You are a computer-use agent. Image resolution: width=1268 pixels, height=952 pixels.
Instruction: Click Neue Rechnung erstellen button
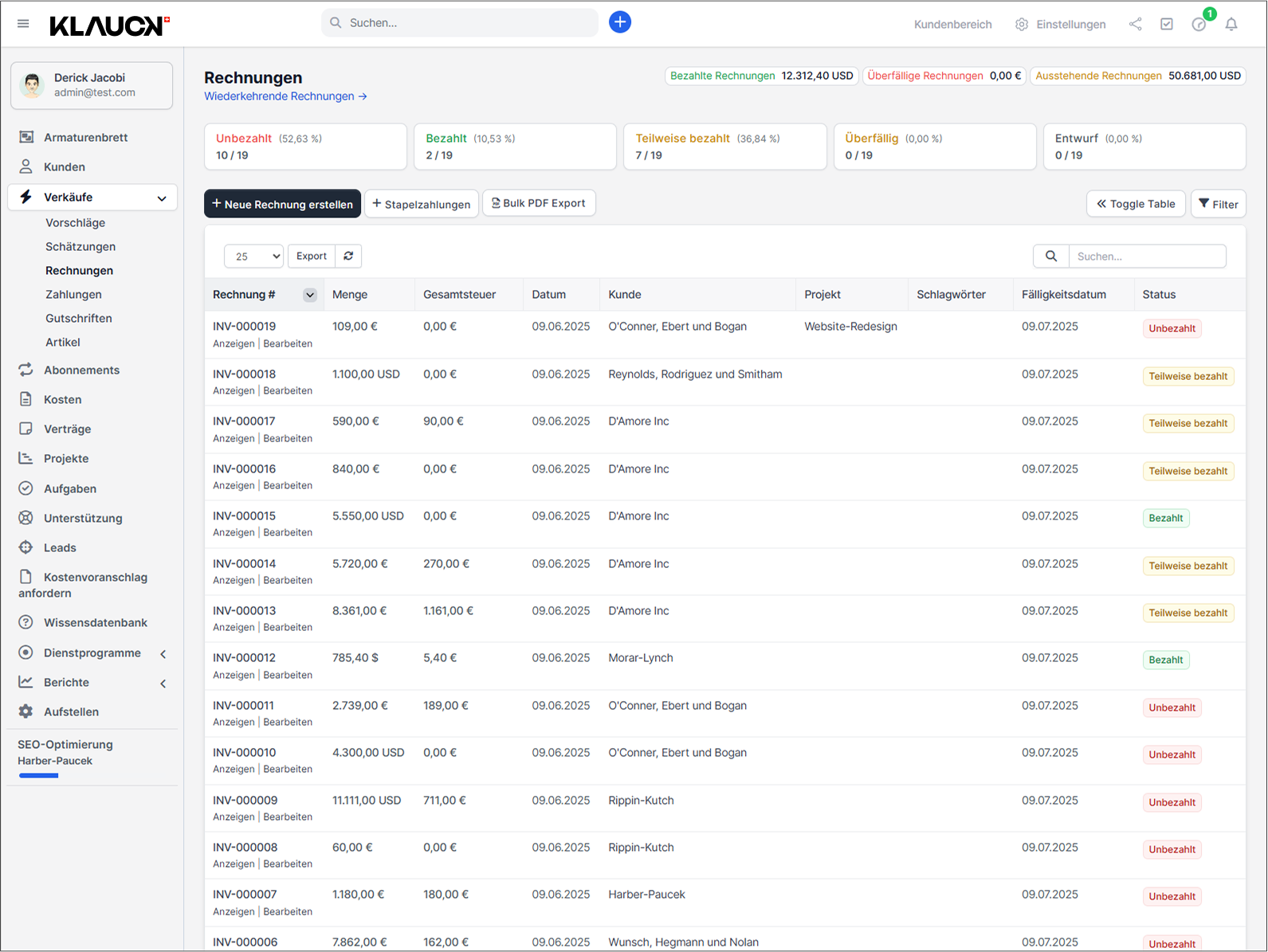coord(282,204)
